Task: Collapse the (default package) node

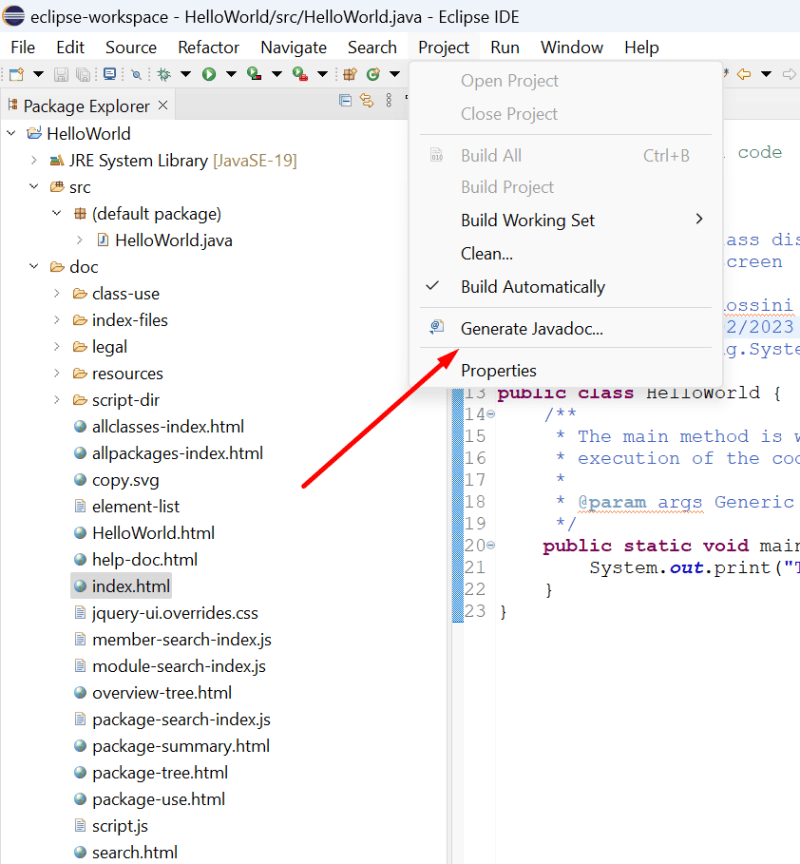Action: click(x=57, y=213)
